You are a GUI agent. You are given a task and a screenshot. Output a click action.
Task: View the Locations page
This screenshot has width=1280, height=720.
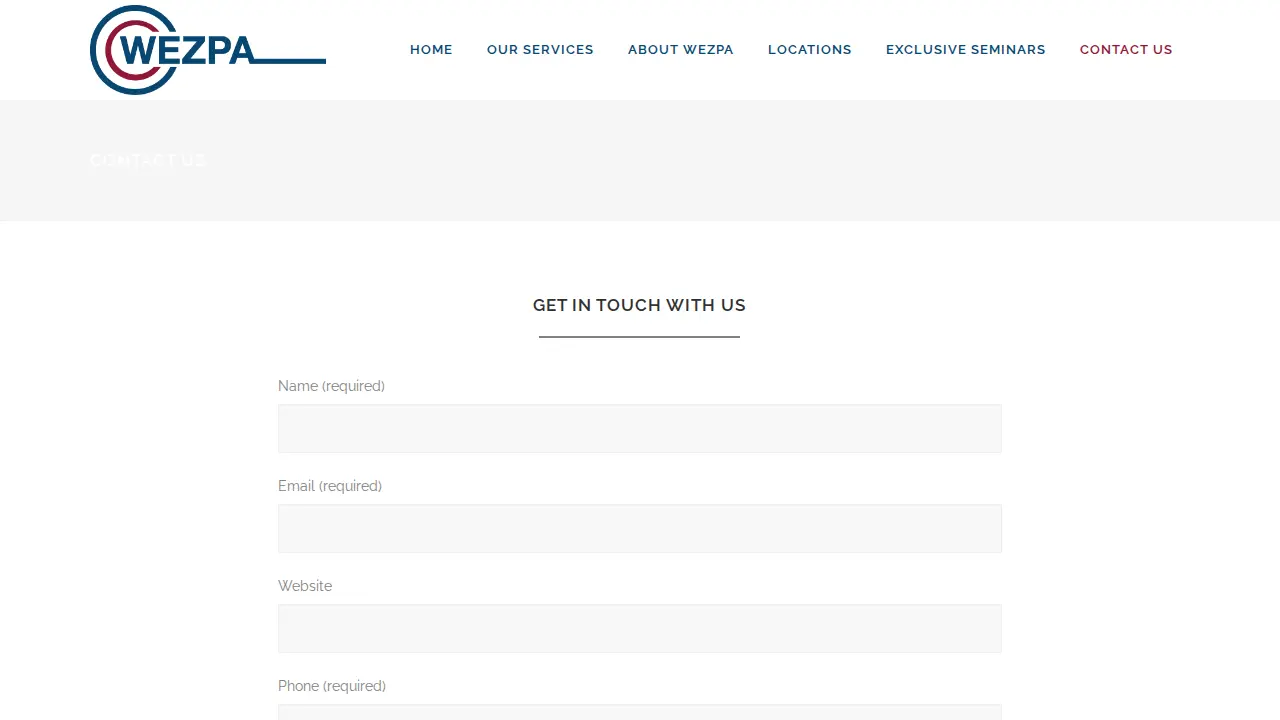click(810, 50)
